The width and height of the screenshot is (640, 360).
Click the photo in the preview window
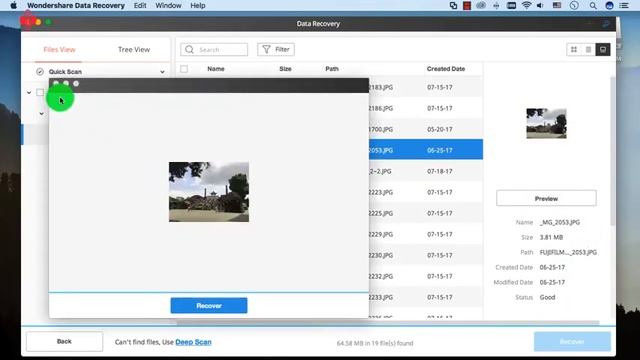pyautogui.click(x=209, y=192)
